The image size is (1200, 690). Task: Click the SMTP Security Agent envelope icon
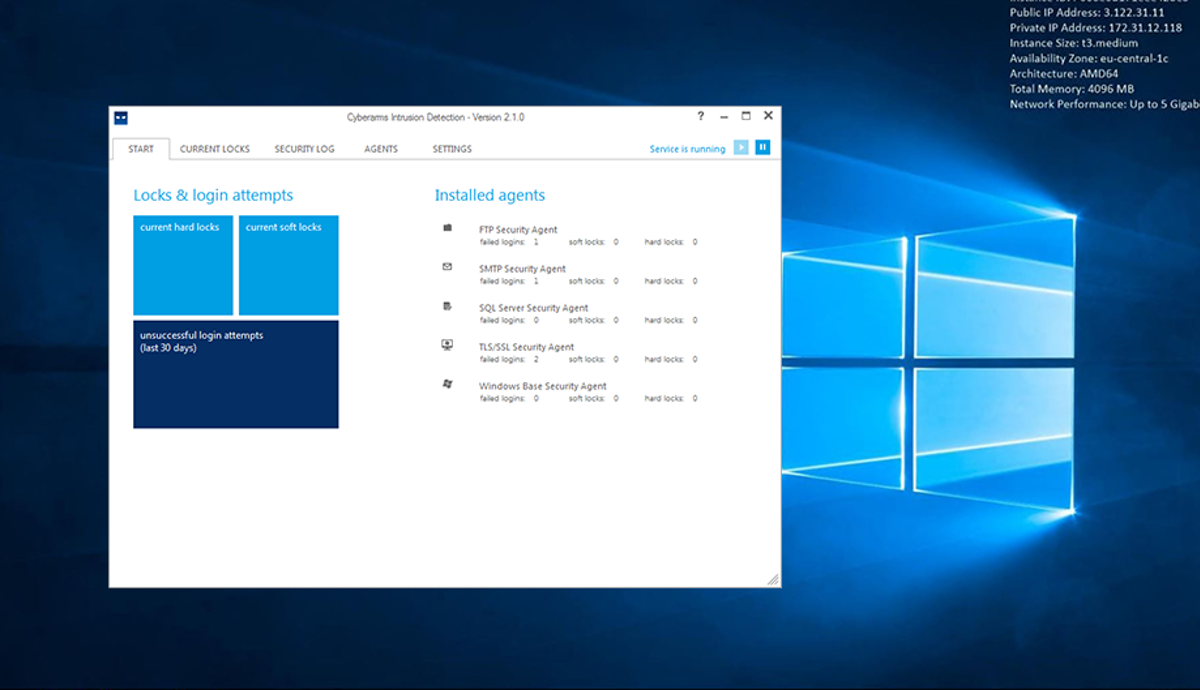click(x=447, y=267)
